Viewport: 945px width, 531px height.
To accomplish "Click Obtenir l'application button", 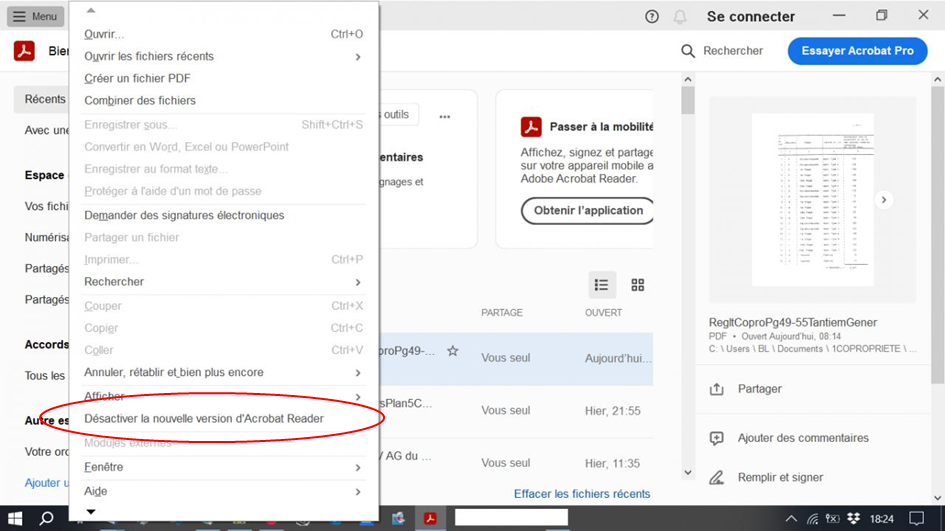I will point(588,210).
